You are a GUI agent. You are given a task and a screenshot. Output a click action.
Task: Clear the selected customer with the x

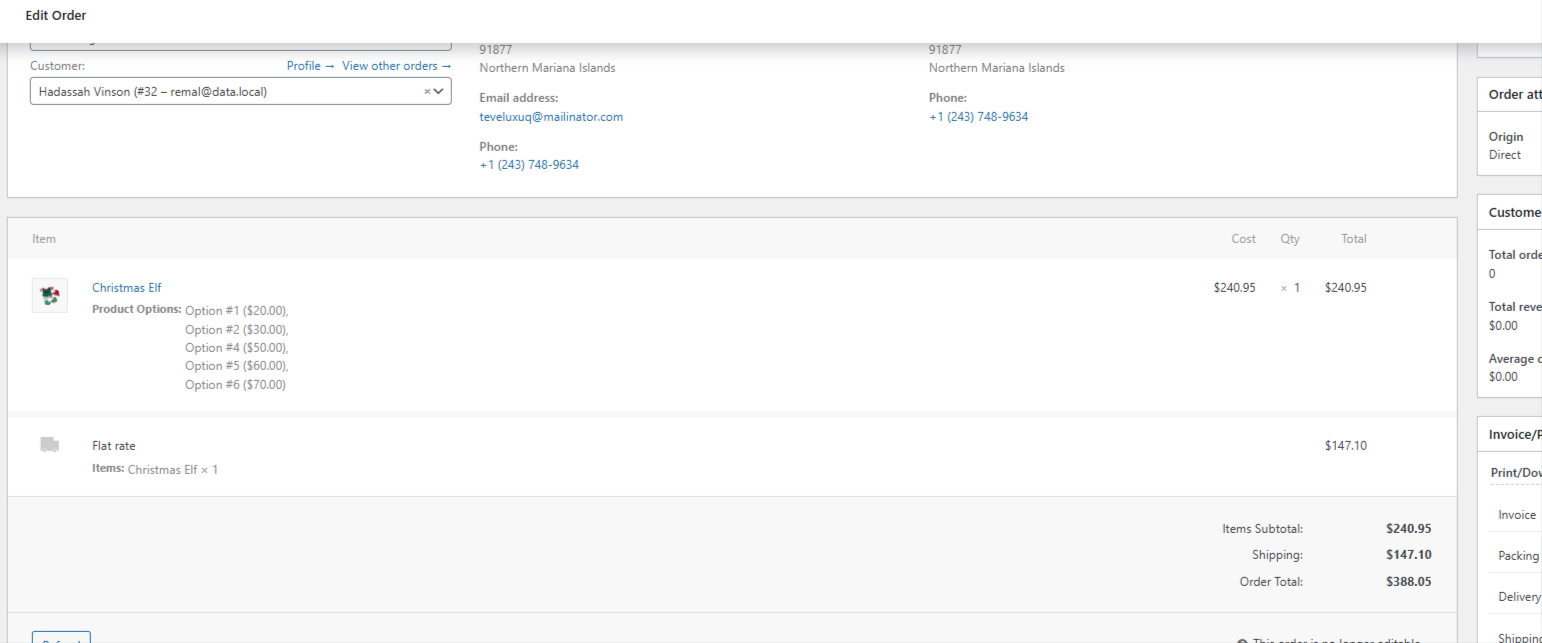point(427,91)
